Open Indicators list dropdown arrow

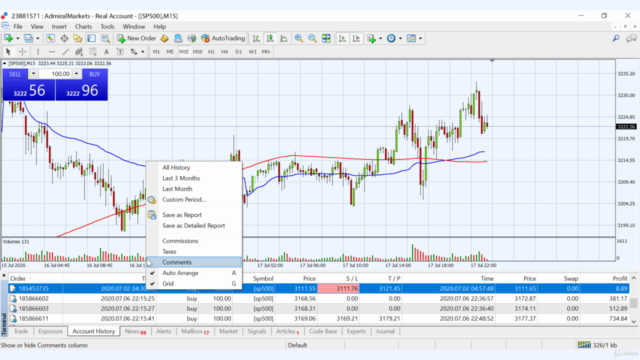(380, 38)
